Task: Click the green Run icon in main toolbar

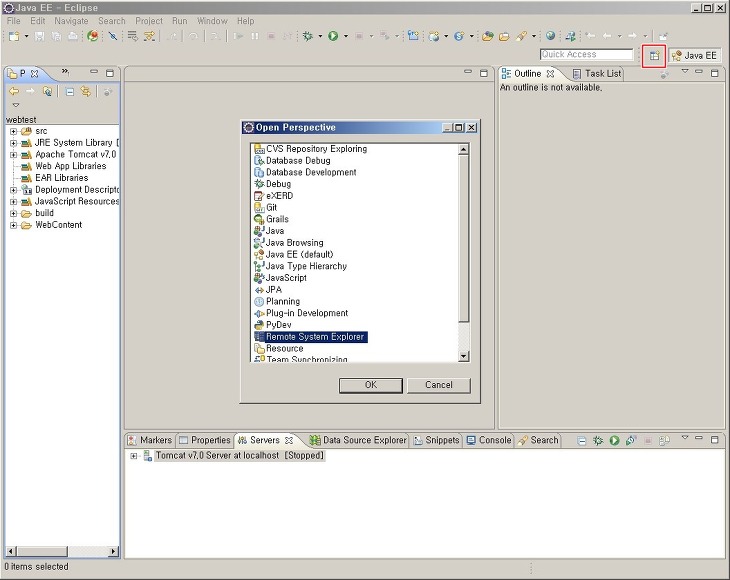Action: 333,36
